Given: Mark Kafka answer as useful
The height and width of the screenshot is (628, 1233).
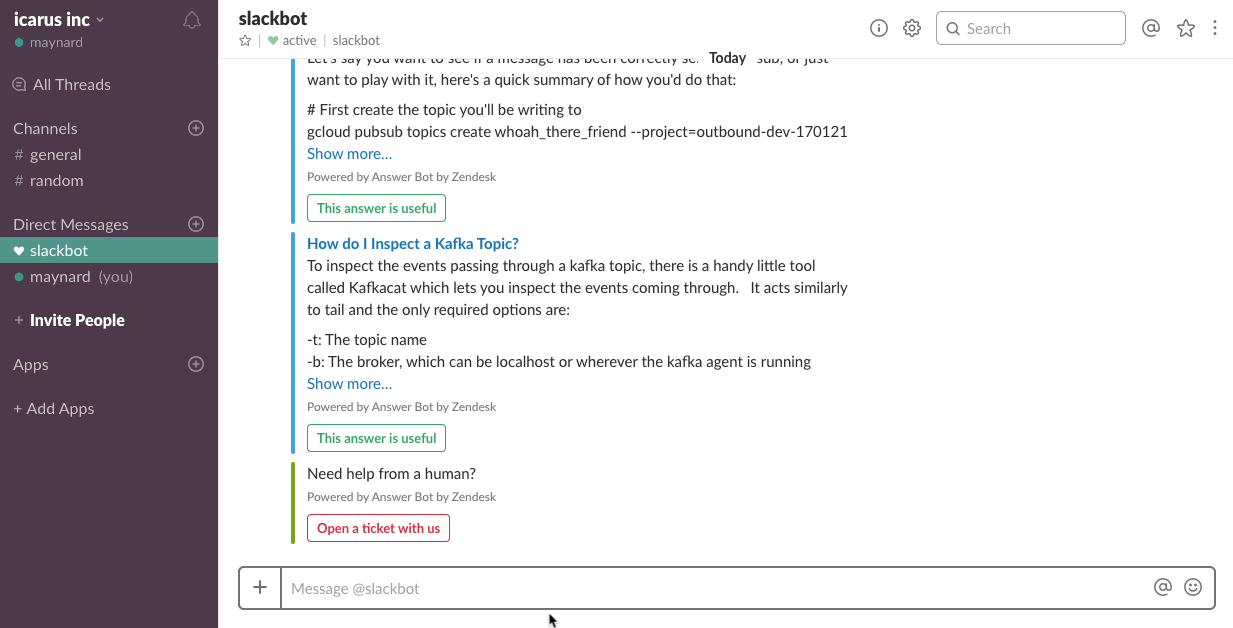Looking at the screenshot, I should point(376,438).
